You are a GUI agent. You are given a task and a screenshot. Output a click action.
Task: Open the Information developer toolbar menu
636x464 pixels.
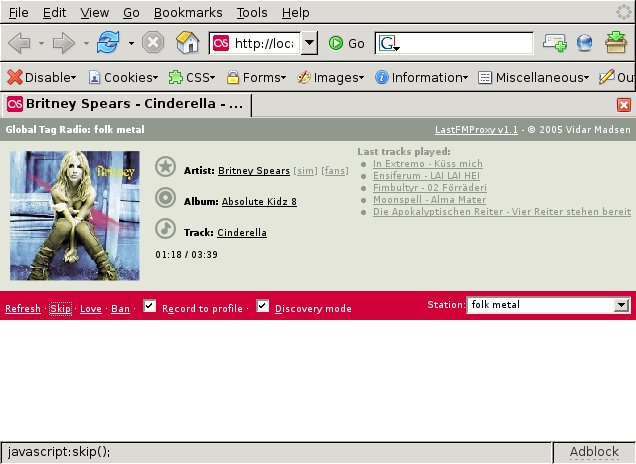pyautogui.click(x=421, y=77)
